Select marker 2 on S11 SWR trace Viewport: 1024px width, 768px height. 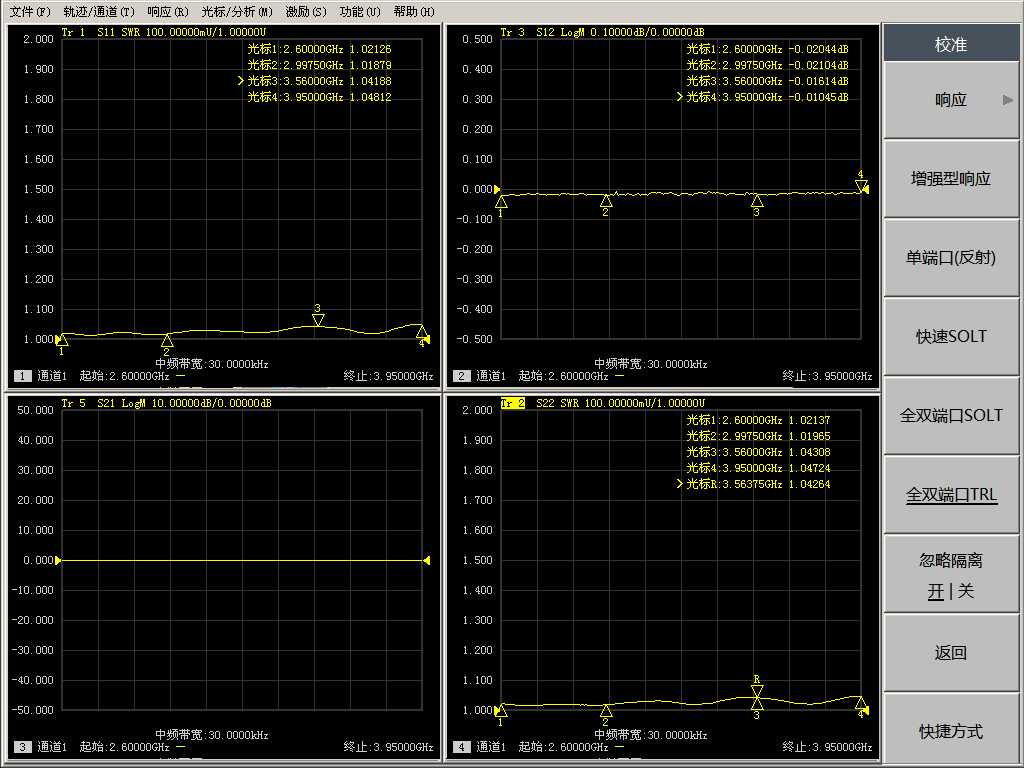click(x=167, y=345)
